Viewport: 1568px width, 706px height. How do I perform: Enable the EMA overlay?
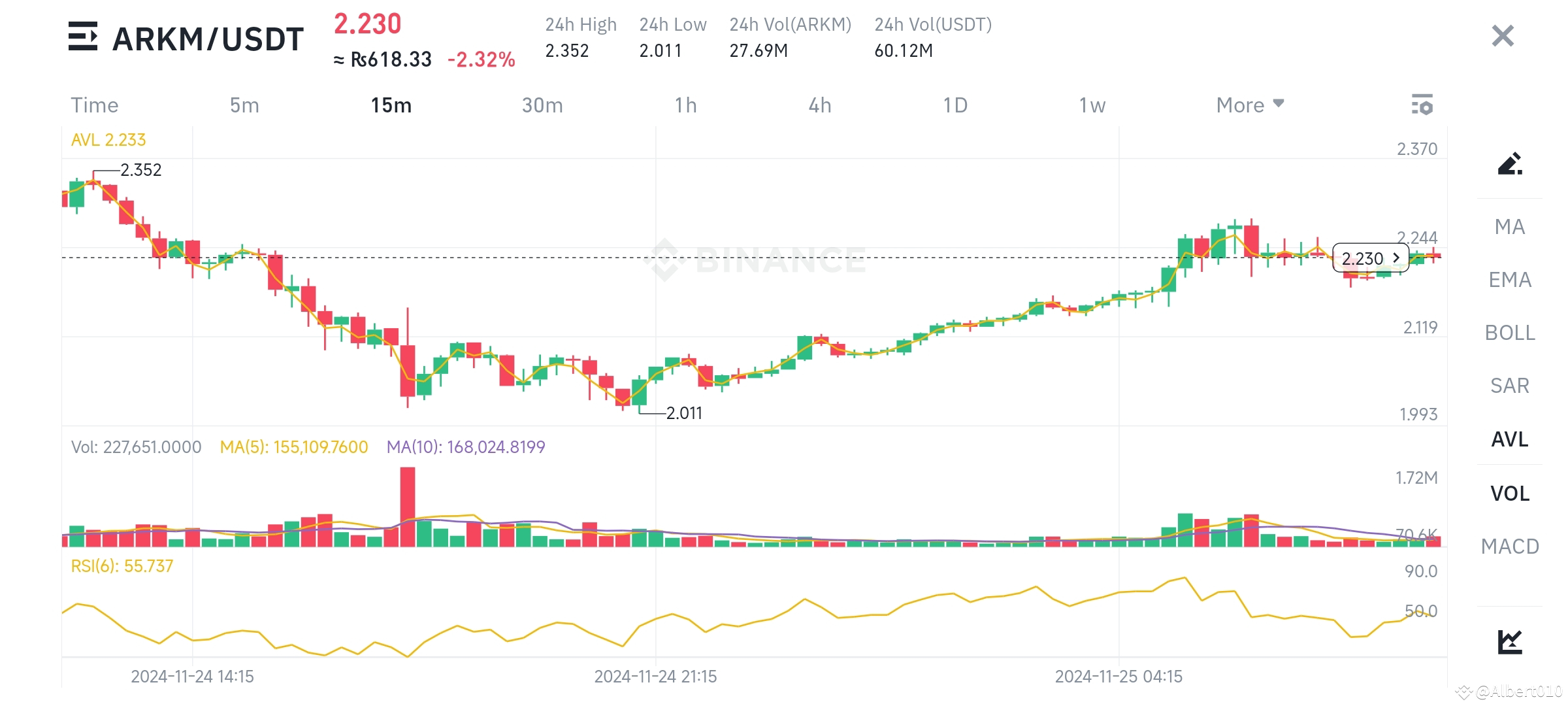(x=1510, y=280)
